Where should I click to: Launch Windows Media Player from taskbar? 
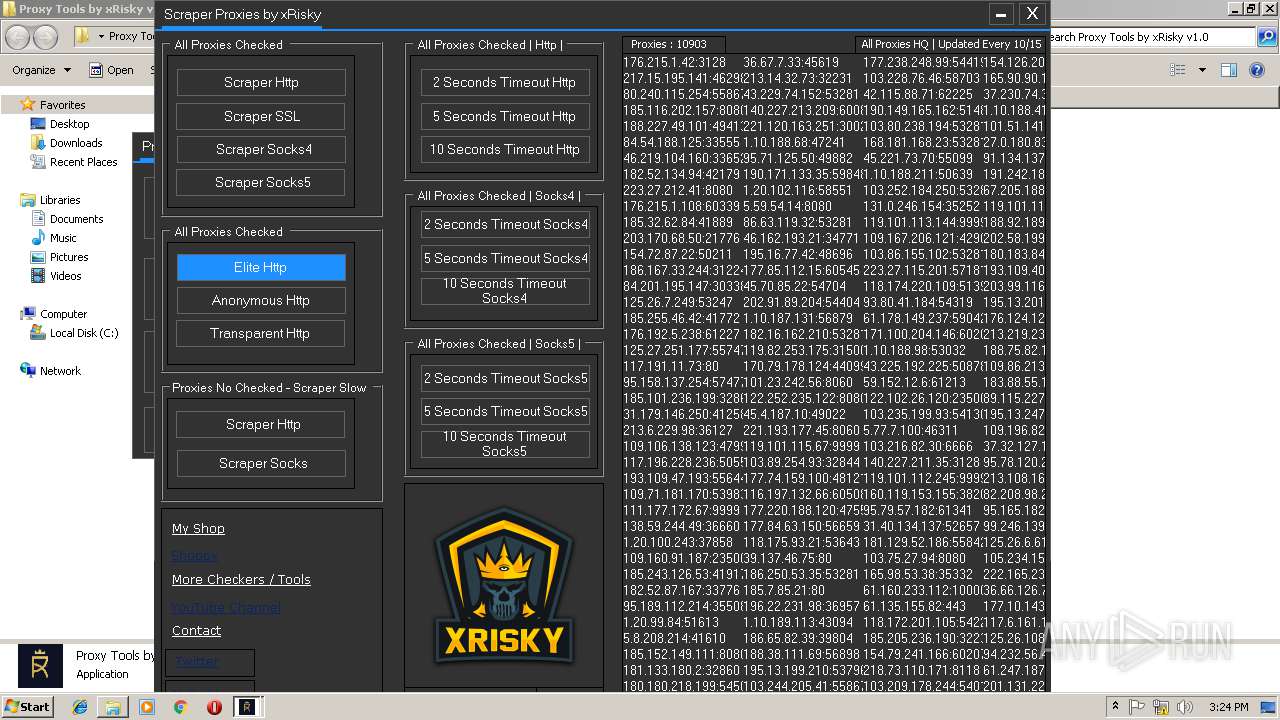147,707
